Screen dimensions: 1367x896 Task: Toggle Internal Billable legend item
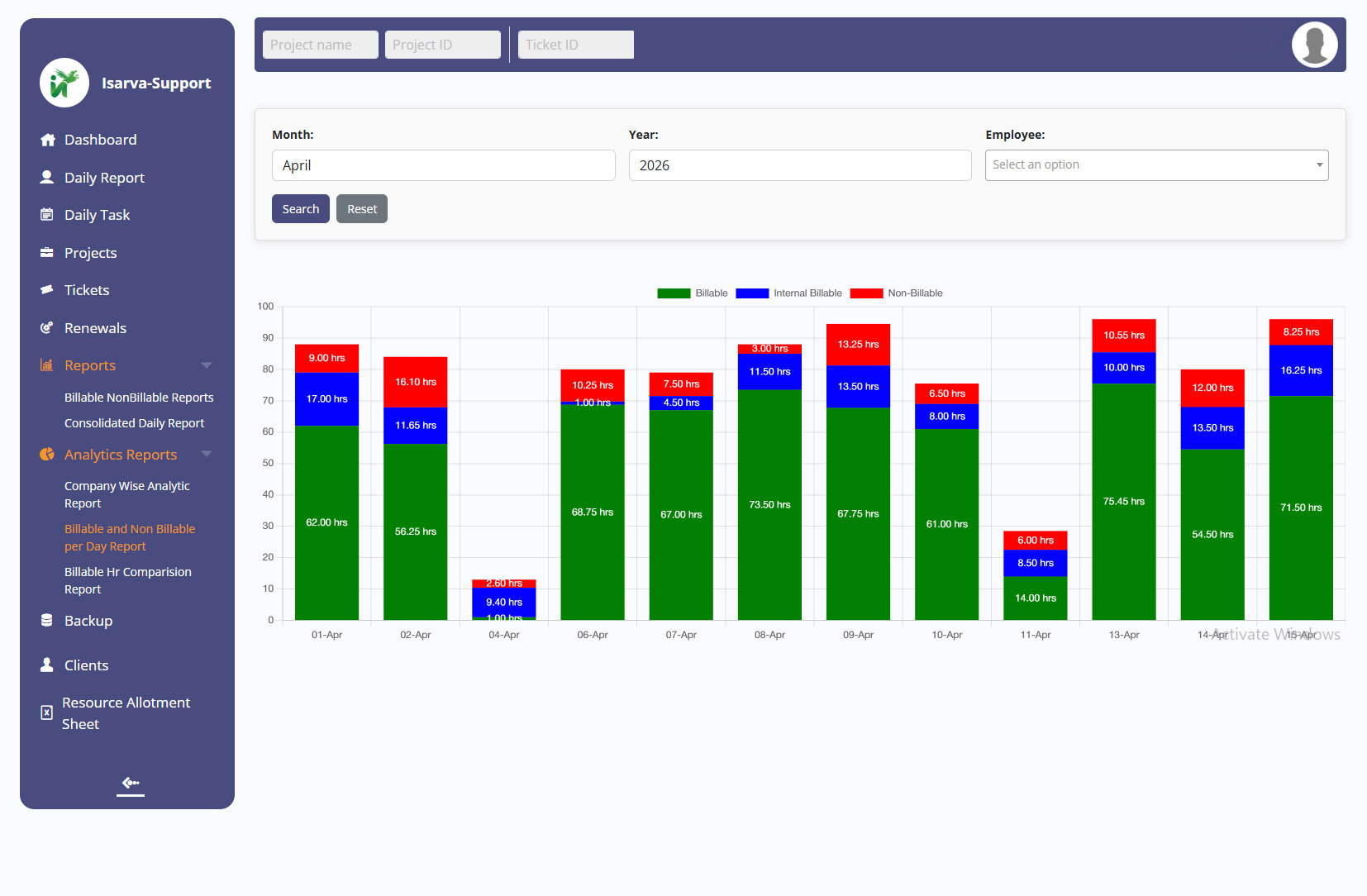click(x=788, y=293)
